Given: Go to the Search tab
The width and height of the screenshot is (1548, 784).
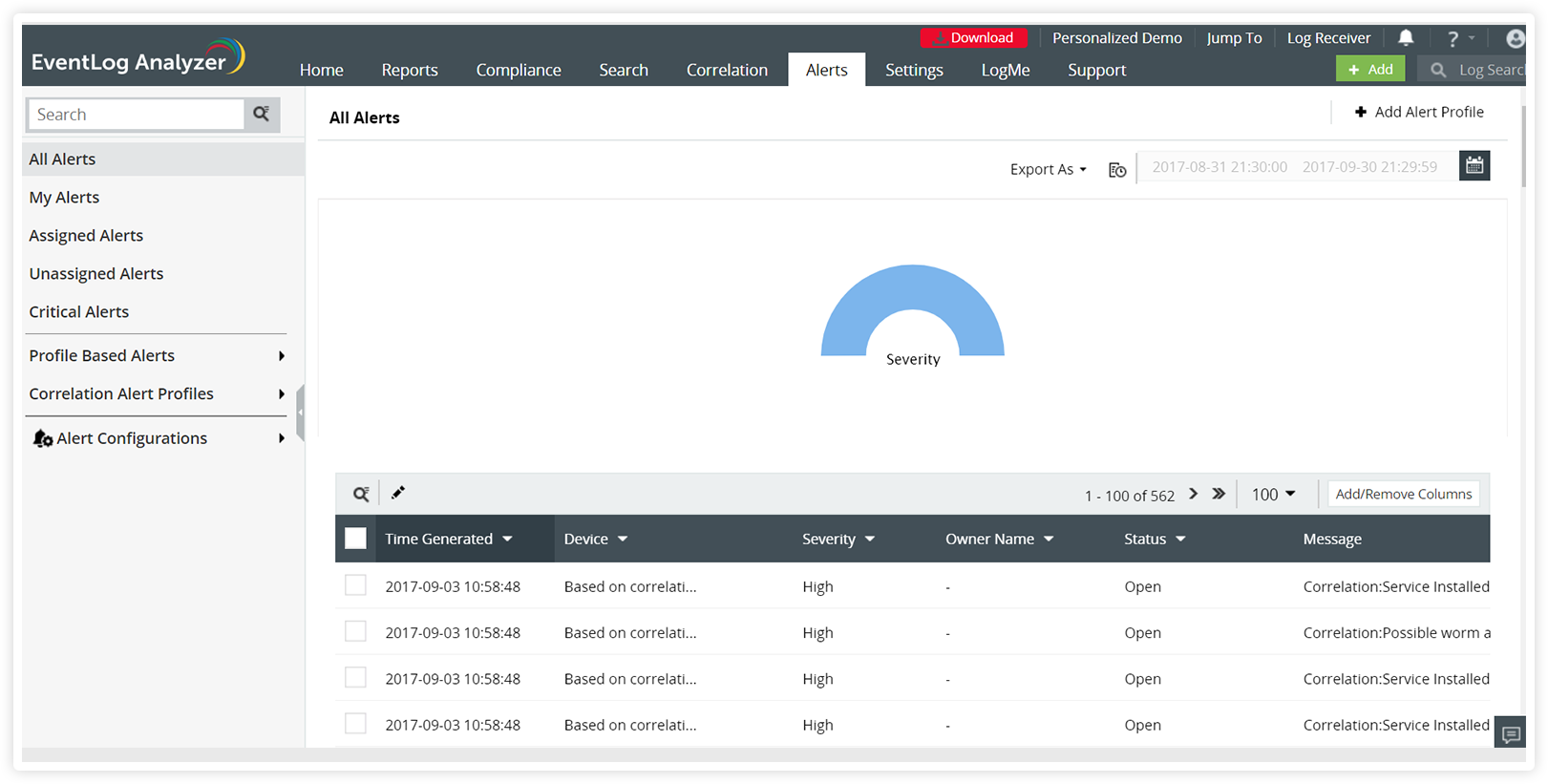Looking at the screenshot, I should click(x=624, y=70).
